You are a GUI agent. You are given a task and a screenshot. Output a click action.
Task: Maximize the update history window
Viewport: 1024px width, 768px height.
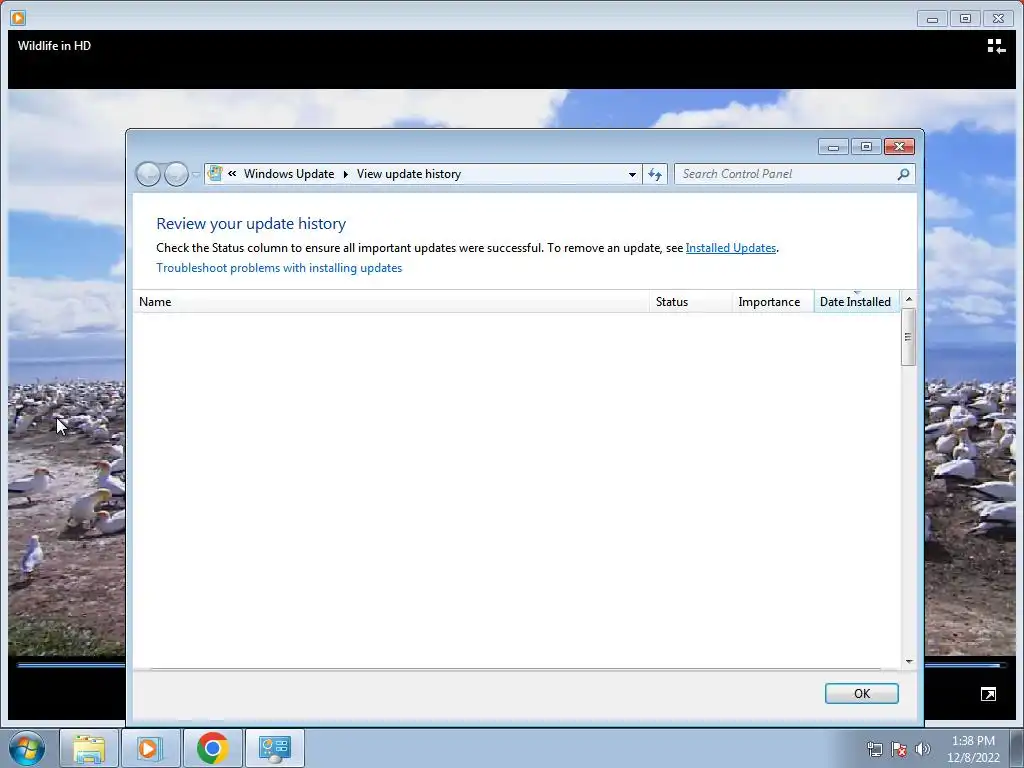pyautogui.click(x=866, y=147)
